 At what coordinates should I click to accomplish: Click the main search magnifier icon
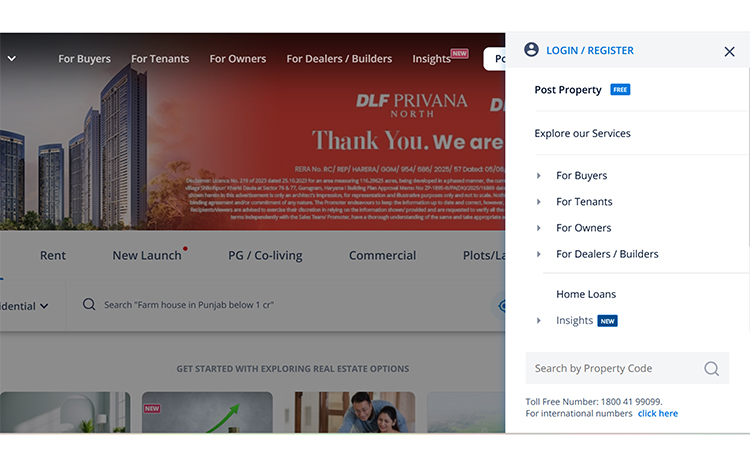(89, 305)
